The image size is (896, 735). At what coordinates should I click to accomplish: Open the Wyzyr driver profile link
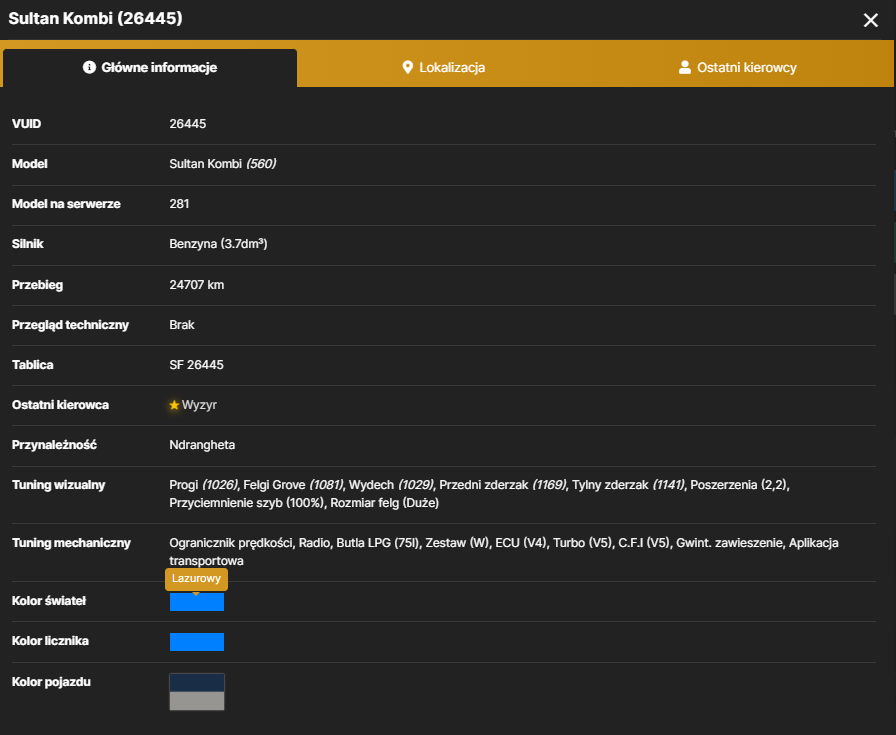pos(199,405)
